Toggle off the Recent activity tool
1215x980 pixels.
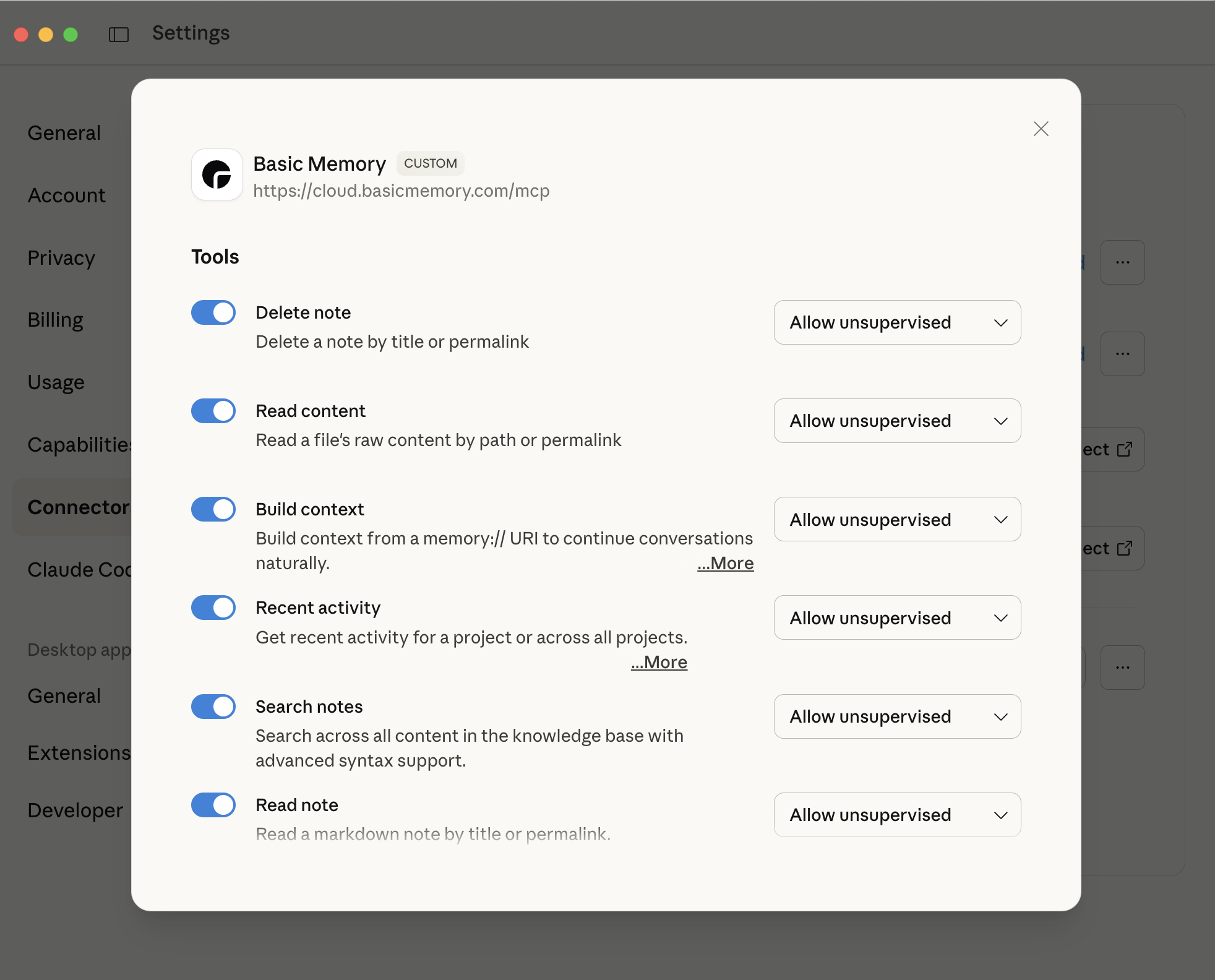(x=213, y=608)
